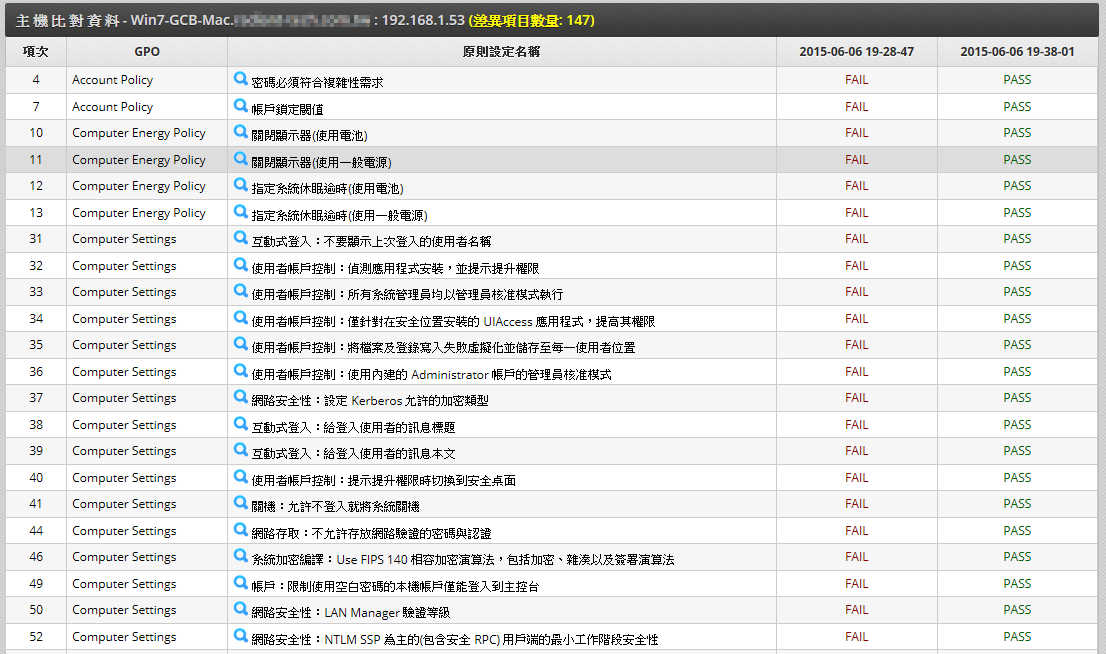1106x654 pixels.
Task: Click FAIL result for row 4 Account Policy
Action: 856,80
